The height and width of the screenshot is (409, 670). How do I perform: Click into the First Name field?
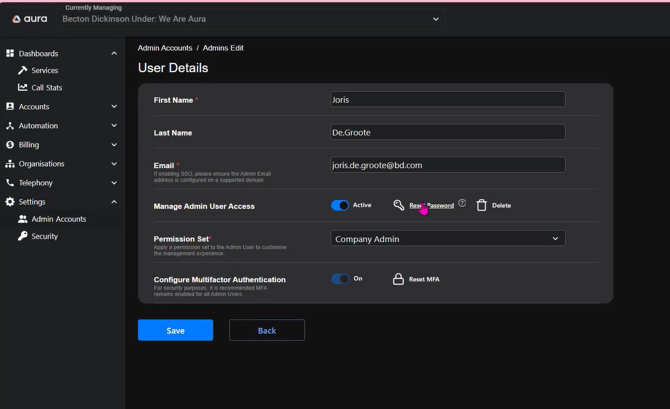coord(447,100)
